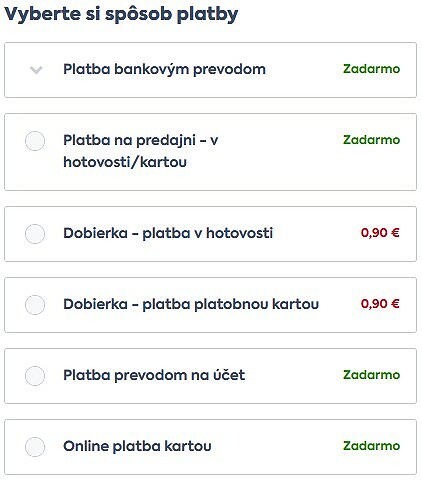Click the Platba bankovým prevodom label
The image size is (422, 481).
click(164, 69)
